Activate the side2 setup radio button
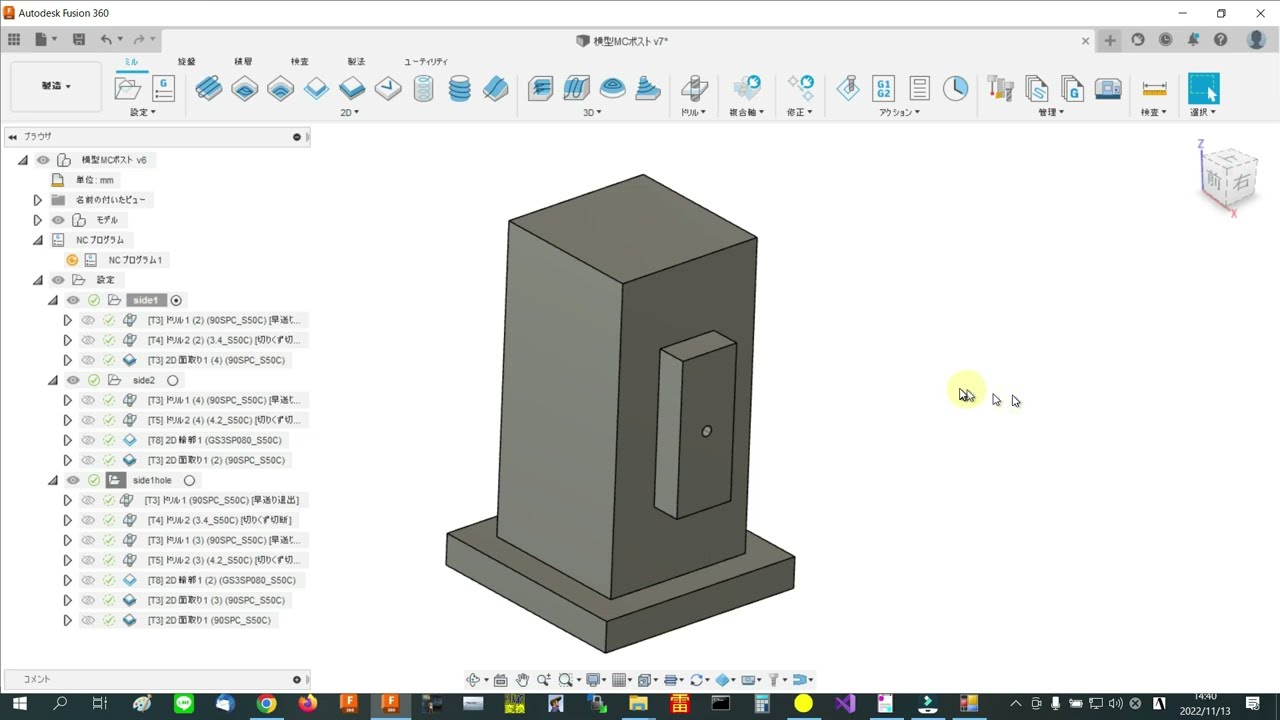Image resolution: width=1280 pixels, height=720 pixels. point(173,380)
